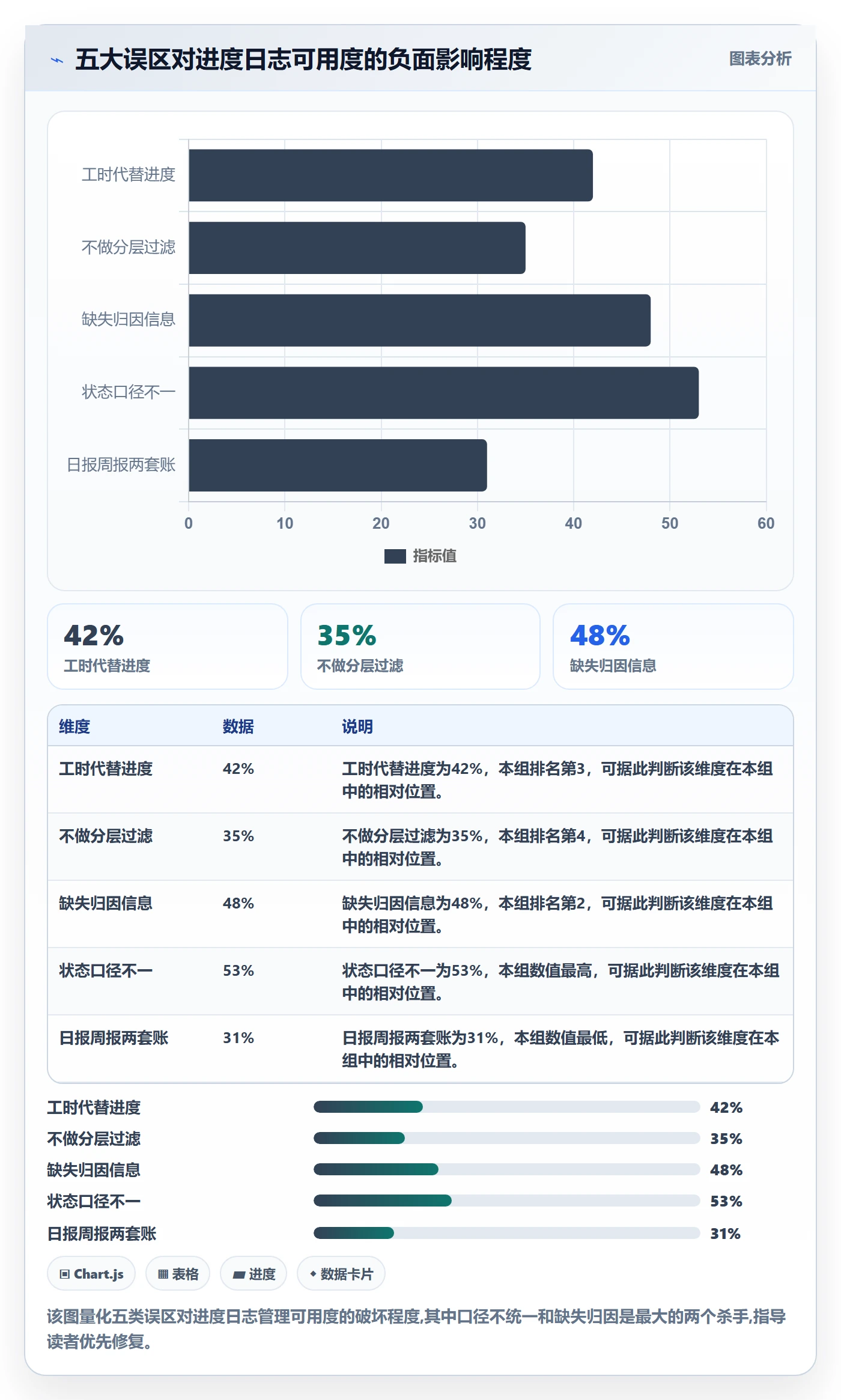Viewport: 841px width, 1400px height.
Task: Click the 工时代替进度 progress bar at 42%
Action: pos(507,1107)
